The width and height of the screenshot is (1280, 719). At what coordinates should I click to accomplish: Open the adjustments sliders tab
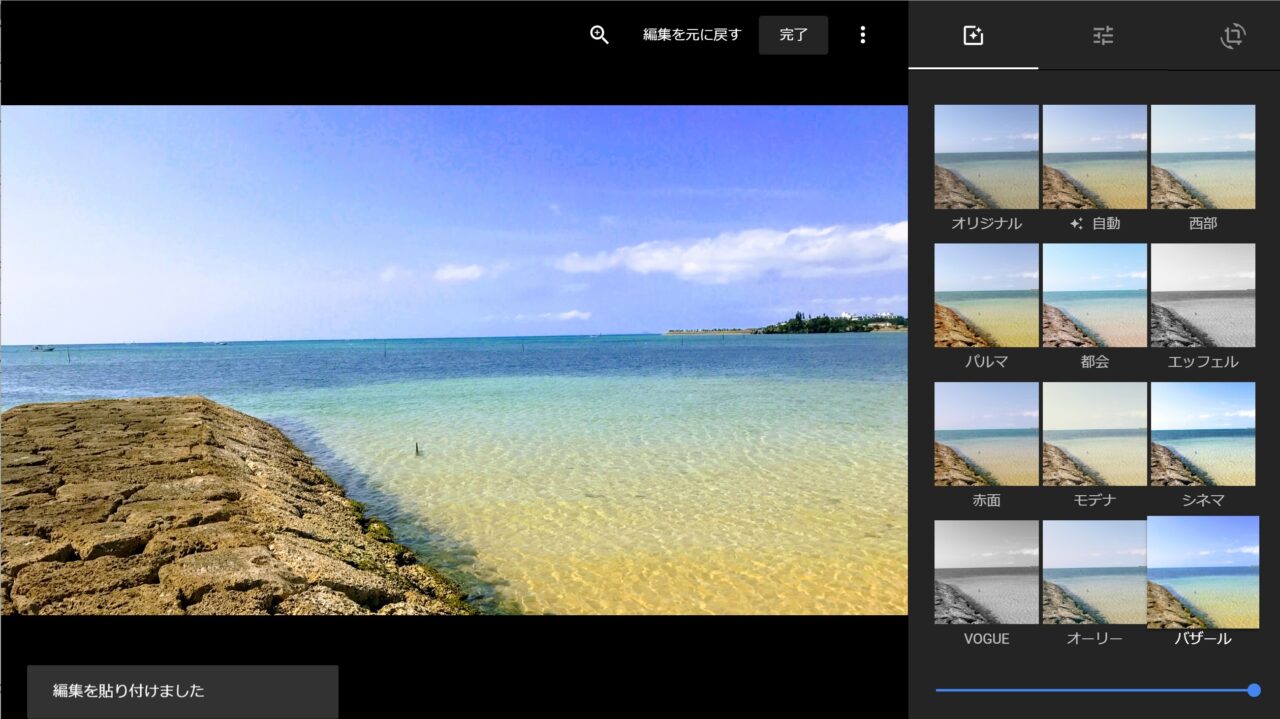click(1103, 36)
